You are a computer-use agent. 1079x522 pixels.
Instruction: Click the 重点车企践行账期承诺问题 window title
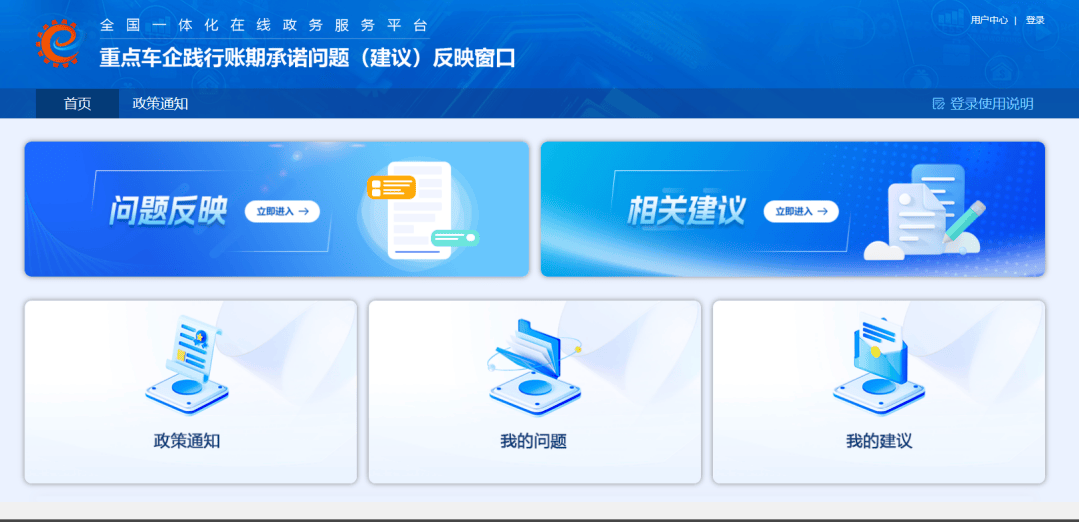coord(307,58)
